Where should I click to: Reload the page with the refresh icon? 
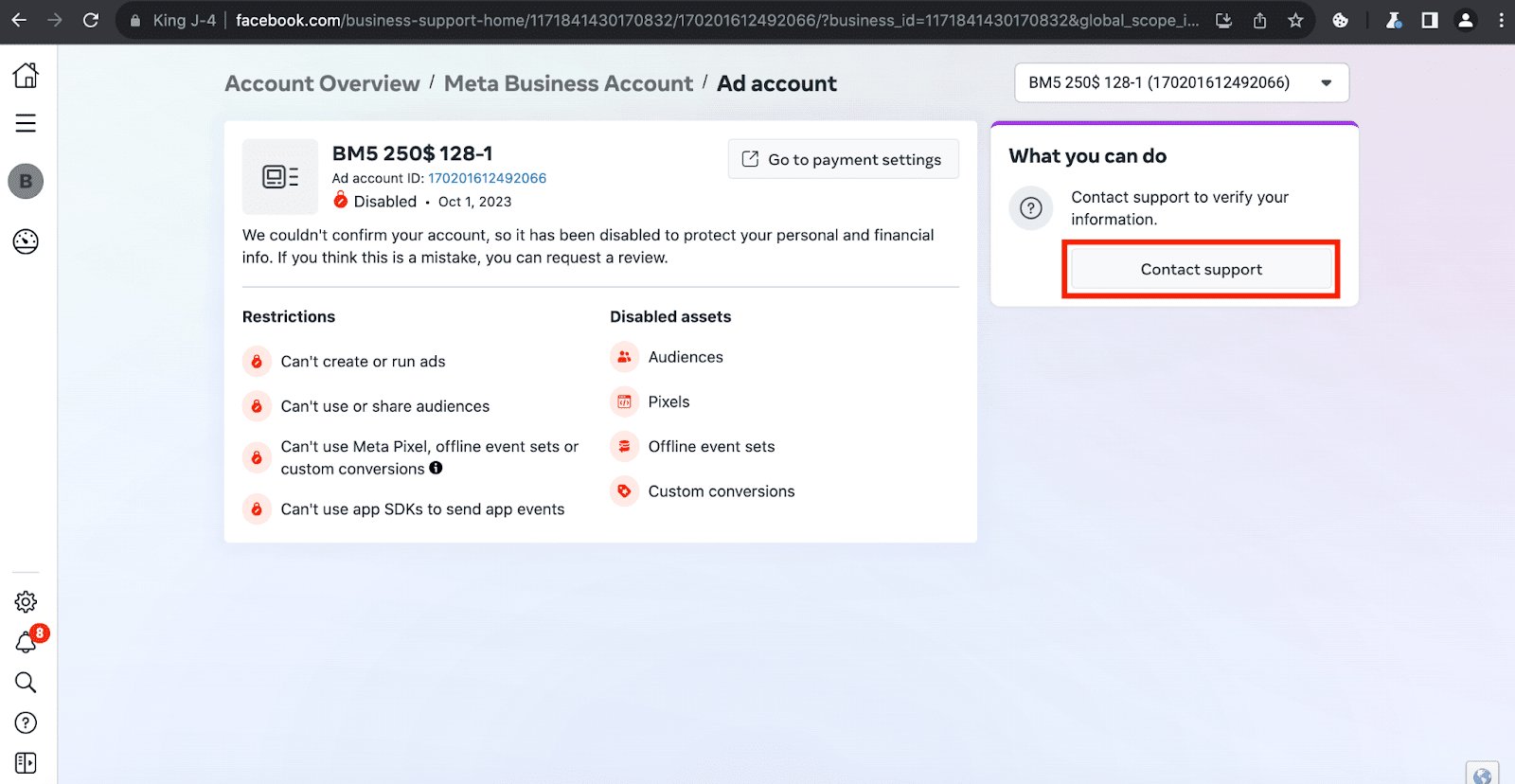point(91,20)
